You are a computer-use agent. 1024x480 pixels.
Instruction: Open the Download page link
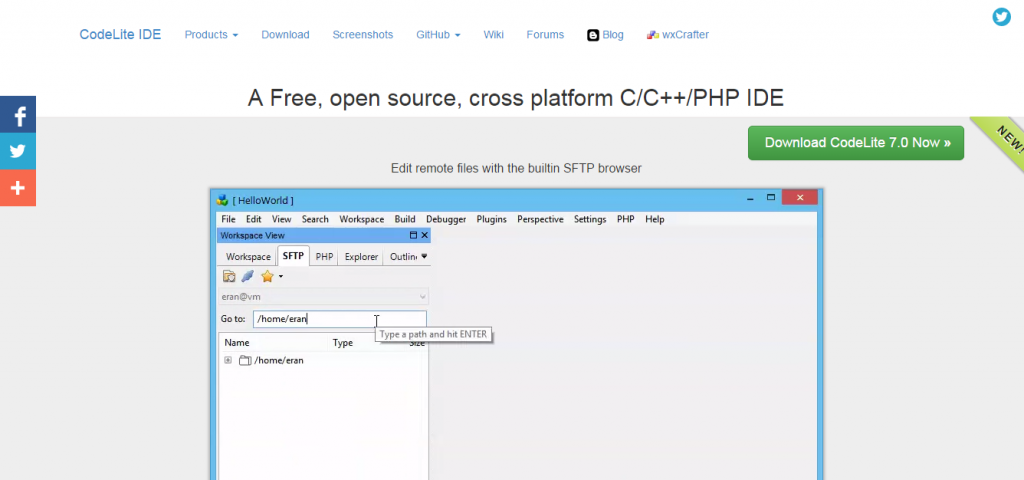point(285,35)
